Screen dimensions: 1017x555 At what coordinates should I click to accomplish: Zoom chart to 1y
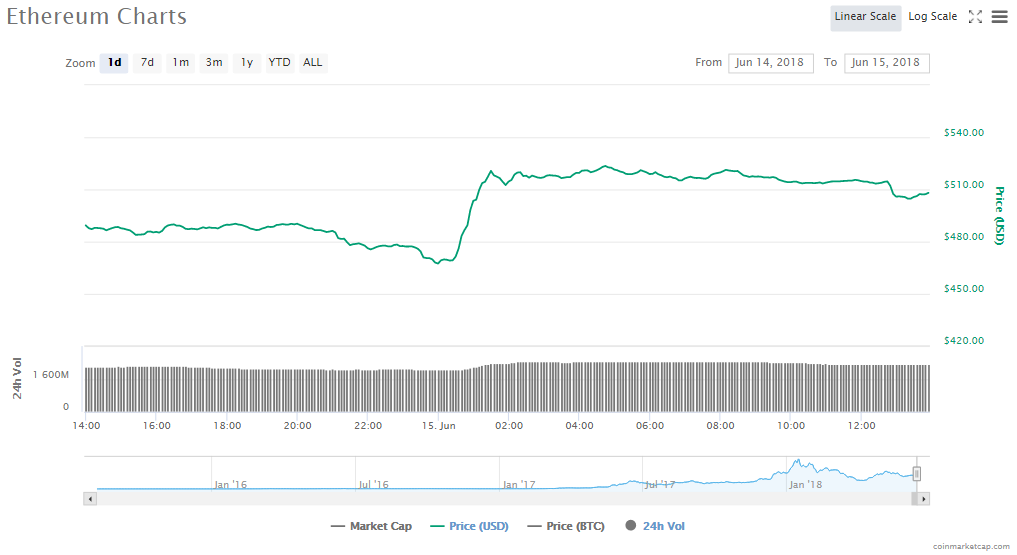246,63
